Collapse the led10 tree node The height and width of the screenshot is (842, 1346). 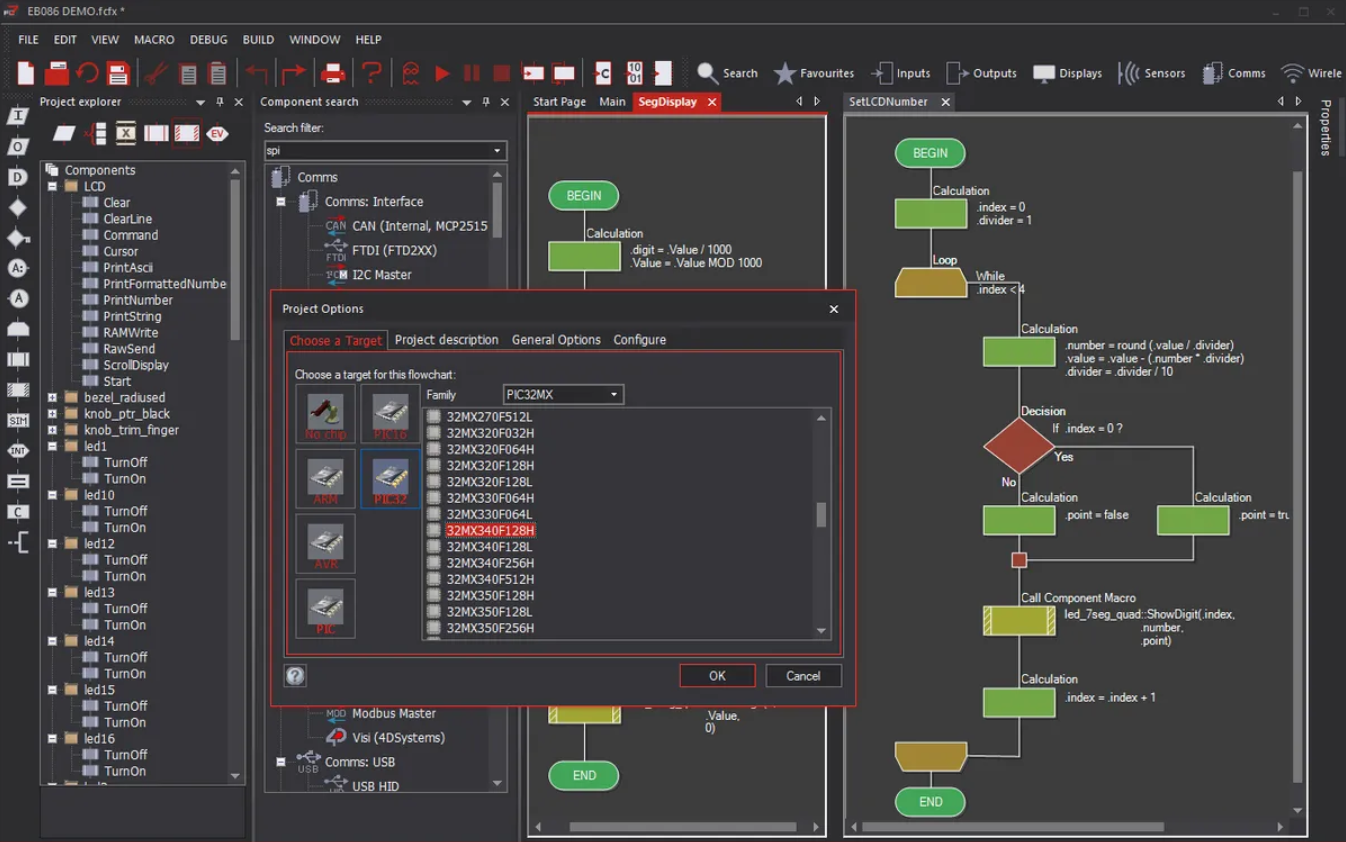(52, 495)
